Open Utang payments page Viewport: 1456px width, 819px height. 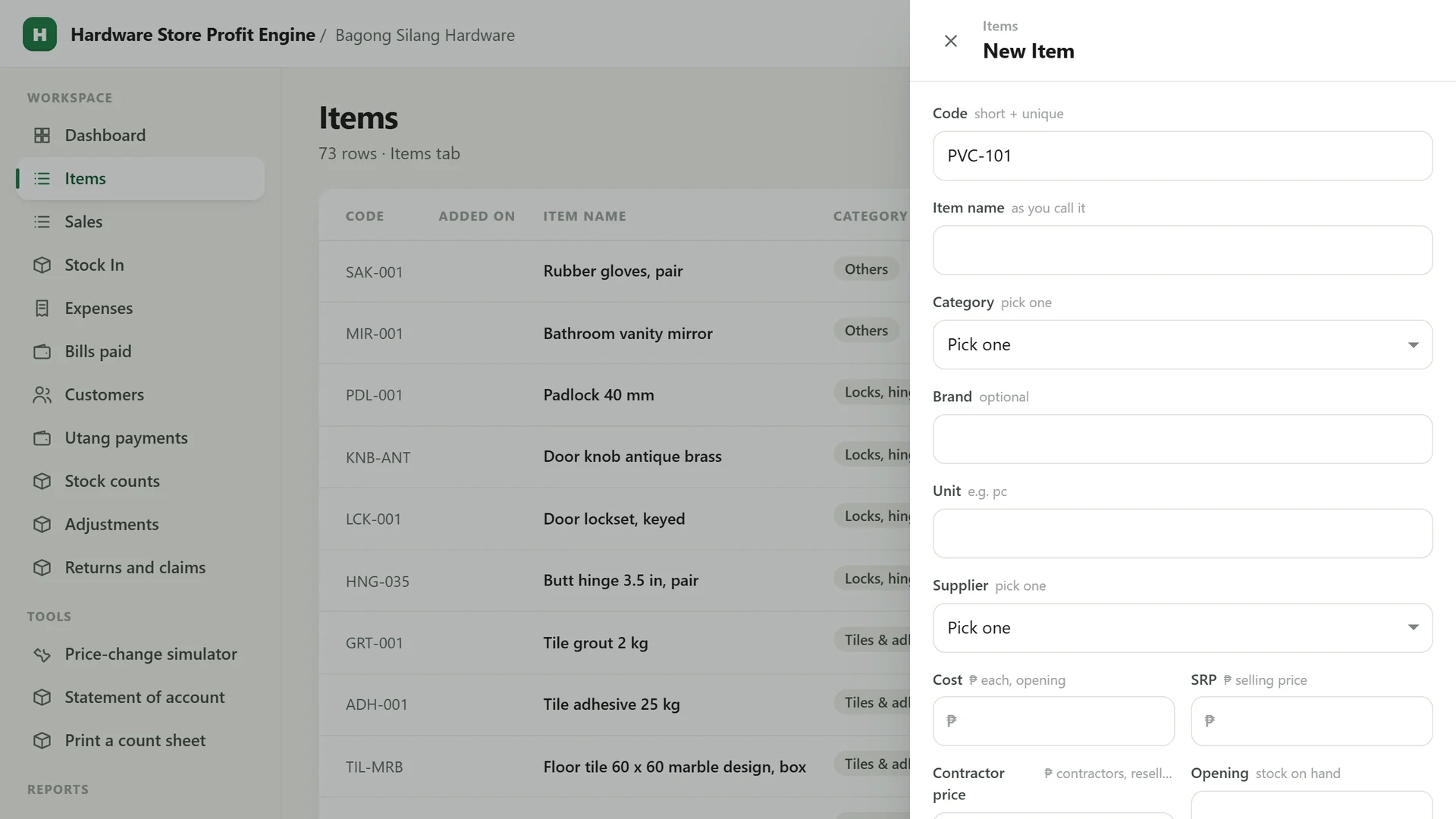(x=140, y=438)
